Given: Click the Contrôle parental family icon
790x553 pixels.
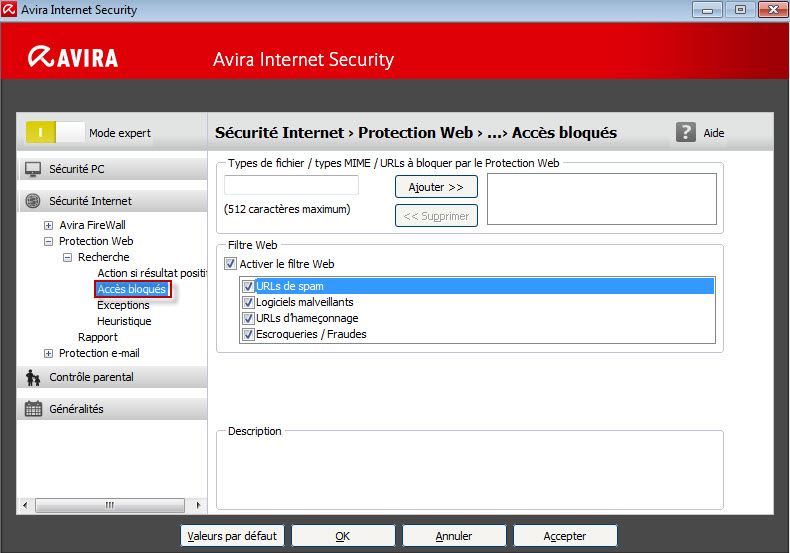Looking at the screenshot, I should tap(33, 377).
